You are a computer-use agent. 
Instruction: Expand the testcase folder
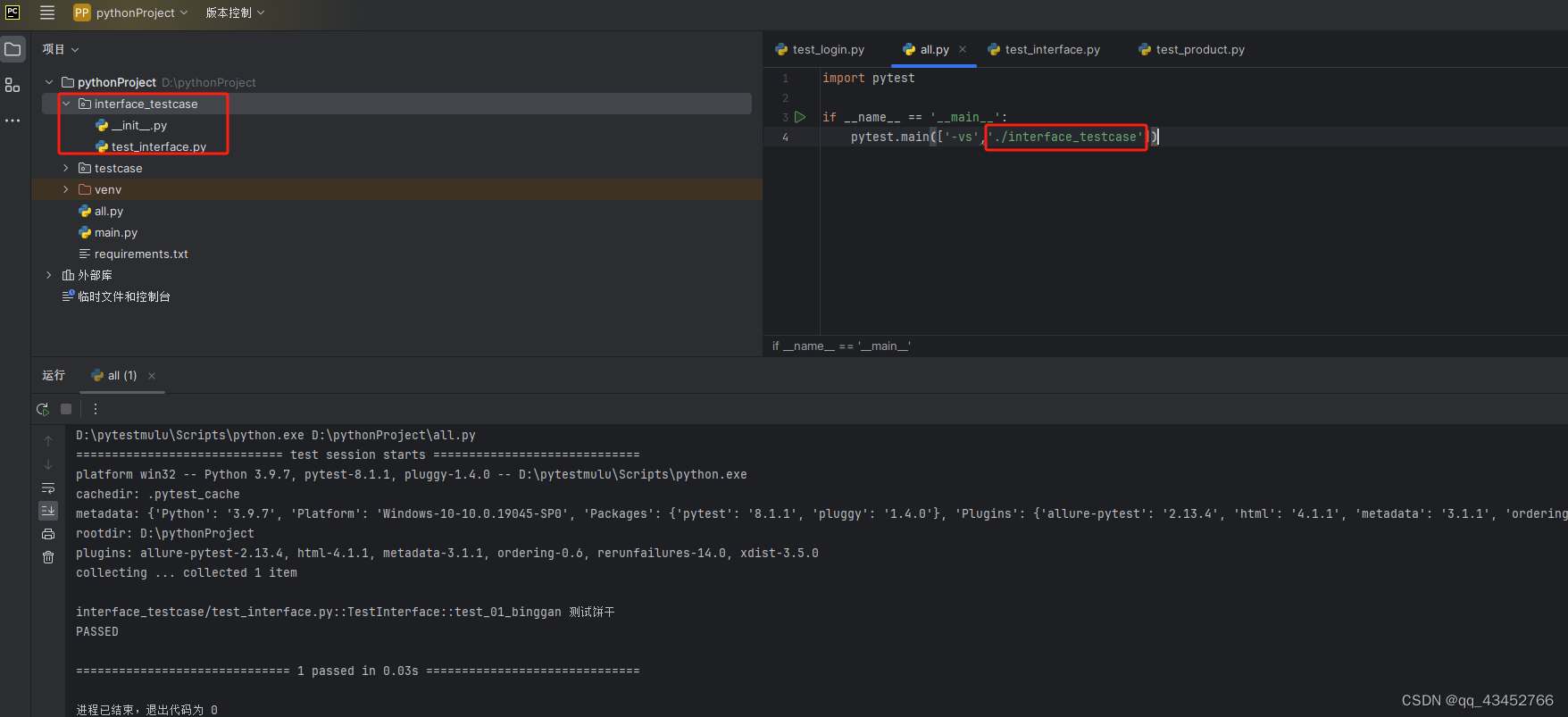click(66, 168)
